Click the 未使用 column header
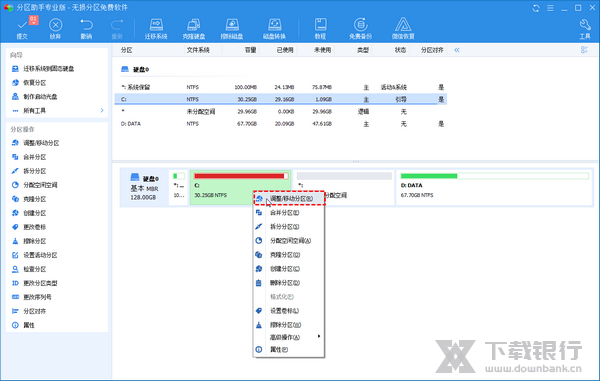Image resolution: width=600 pixels, height=381 pixels. pos(323,50)
